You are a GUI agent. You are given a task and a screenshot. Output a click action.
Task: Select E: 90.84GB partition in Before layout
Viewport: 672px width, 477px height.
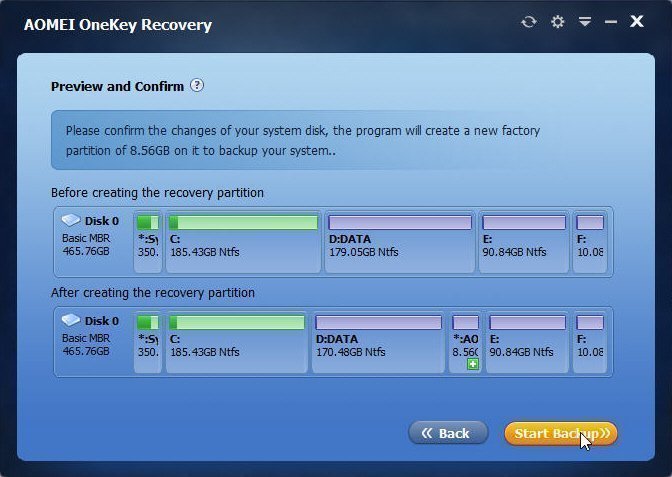click(524, 242)
